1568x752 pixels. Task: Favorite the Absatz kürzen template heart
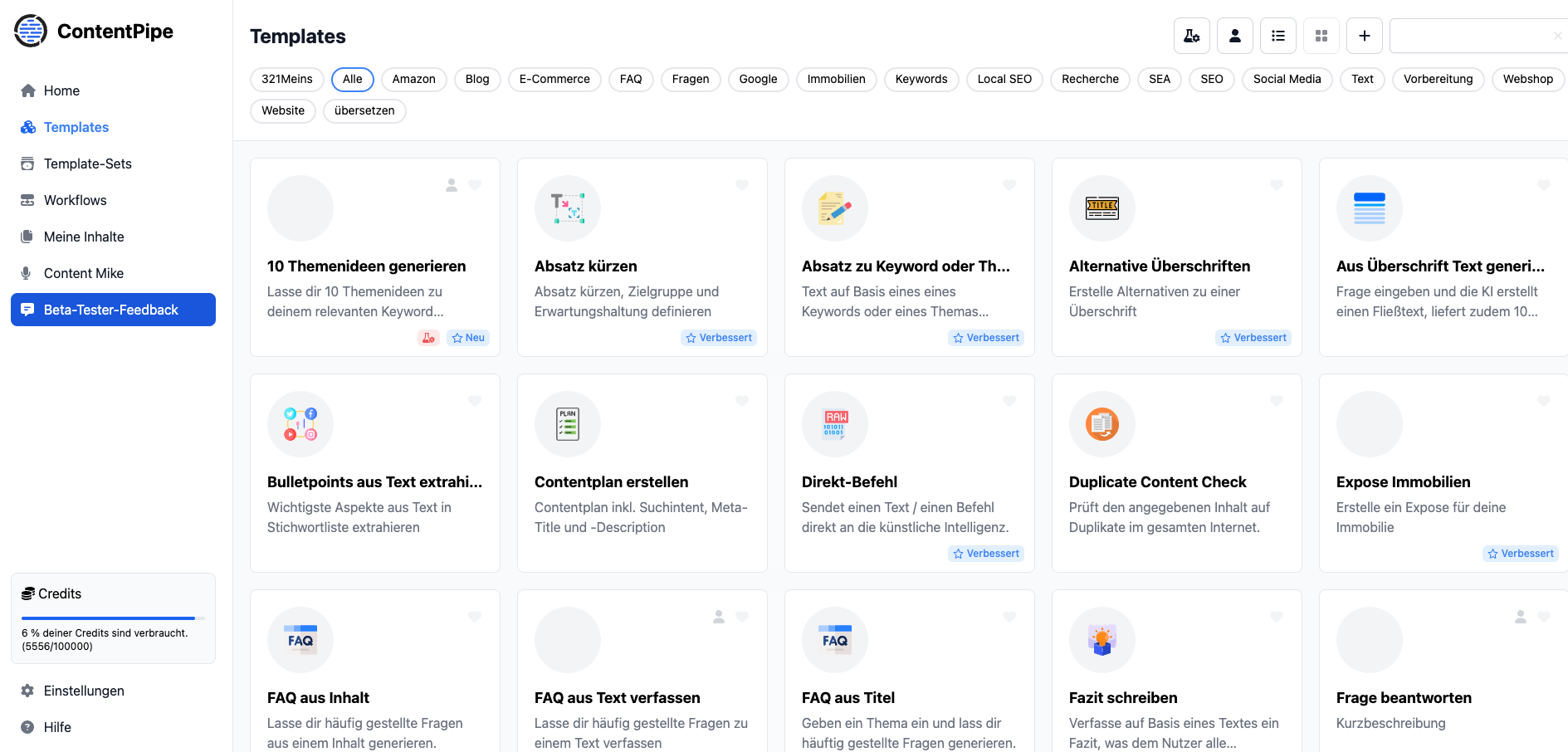[x=742, y=185]
